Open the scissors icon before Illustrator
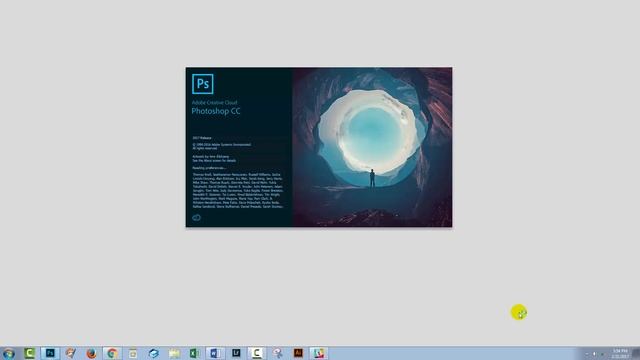640x360 pixels. pyautogui.click(x=278, y=353)
